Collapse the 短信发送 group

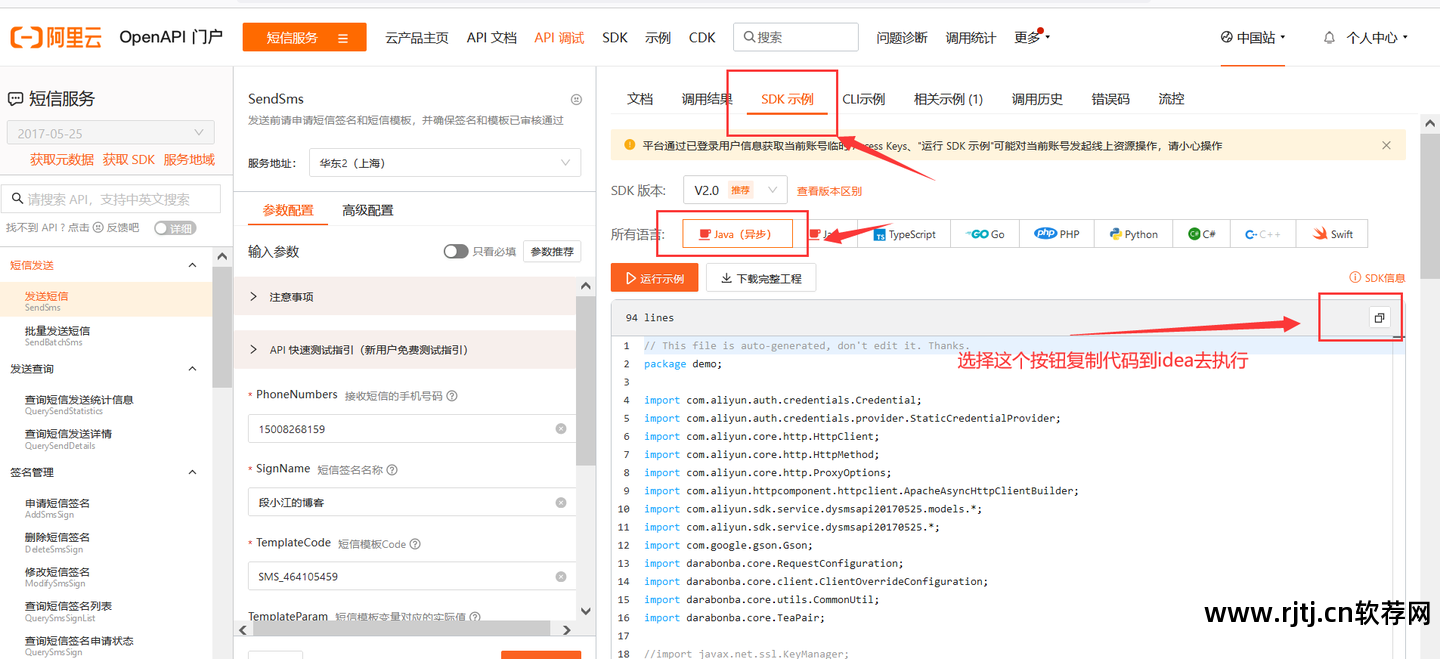193,265
